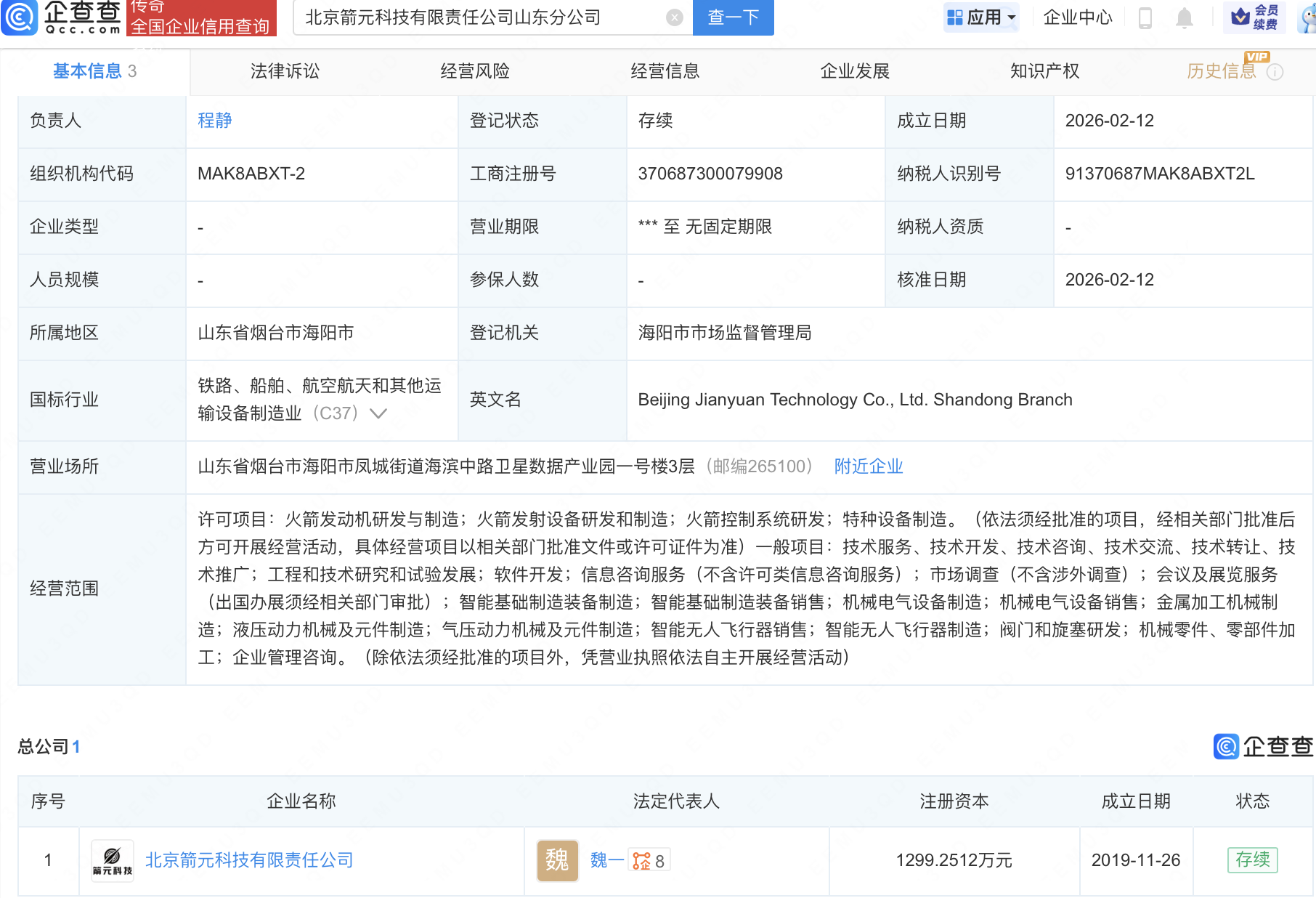Click the 传奇全国企业信用查询 banner

201,18
